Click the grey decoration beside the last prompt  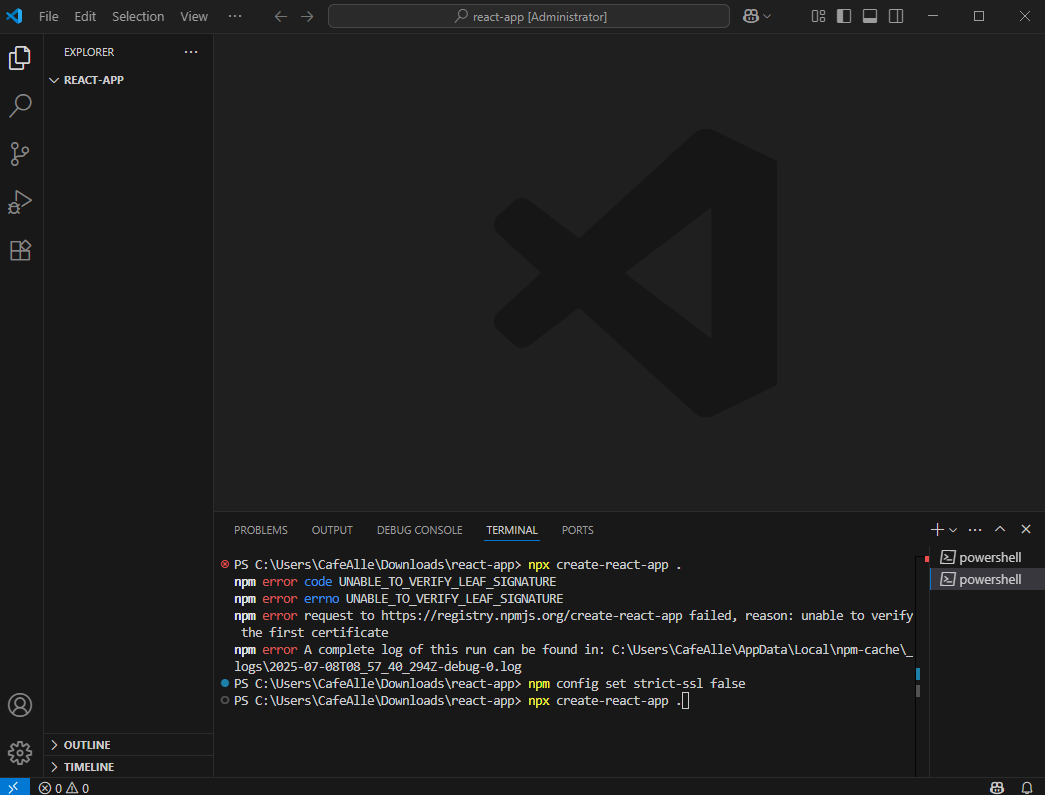pos(225,700)
